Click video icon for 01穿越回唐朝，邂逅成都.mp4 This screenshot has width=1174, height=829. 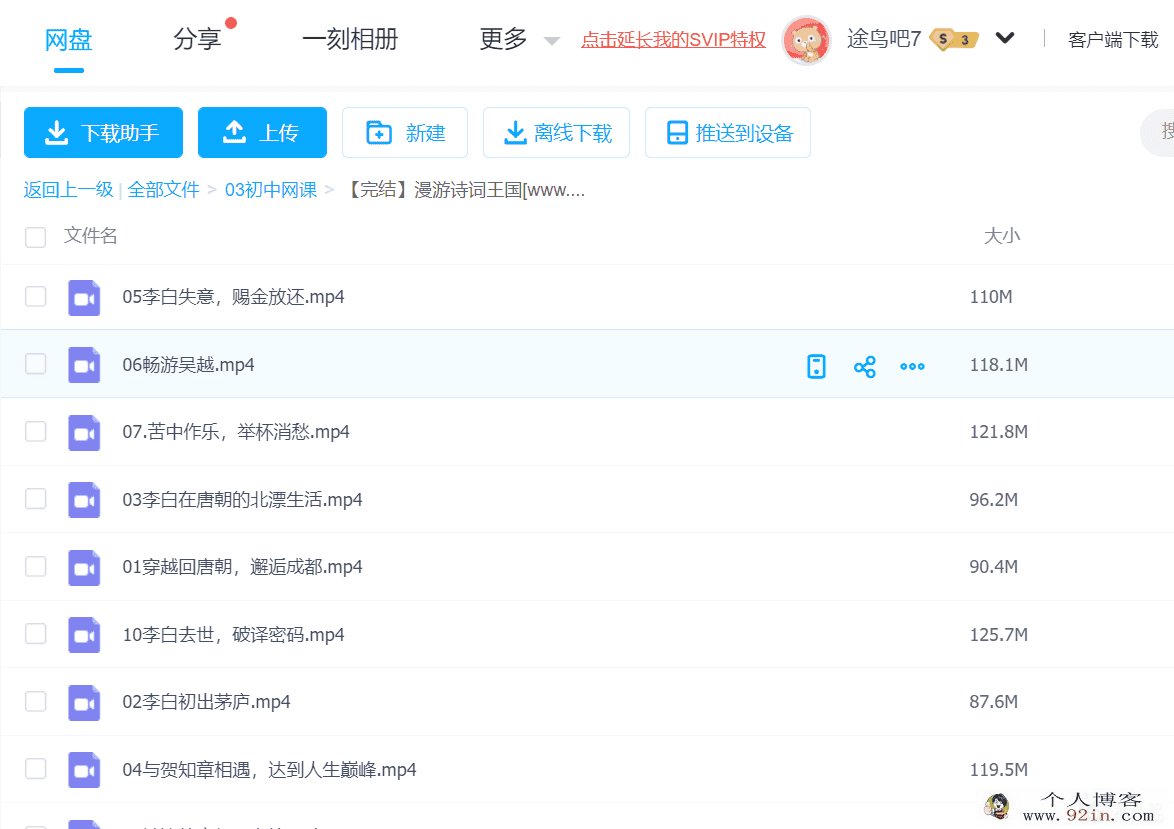84,567
